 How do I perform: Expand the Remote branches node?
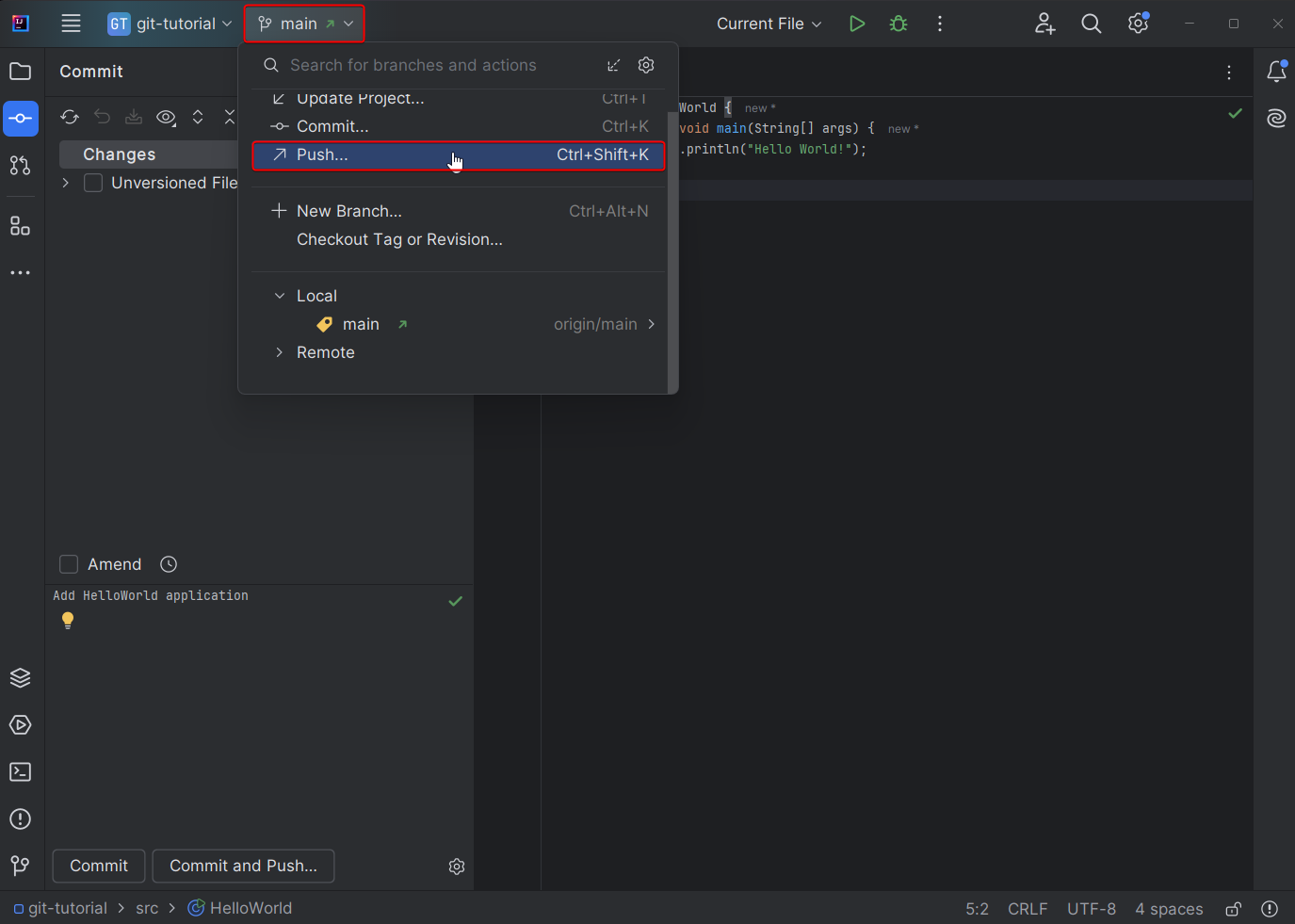point(279,352)
